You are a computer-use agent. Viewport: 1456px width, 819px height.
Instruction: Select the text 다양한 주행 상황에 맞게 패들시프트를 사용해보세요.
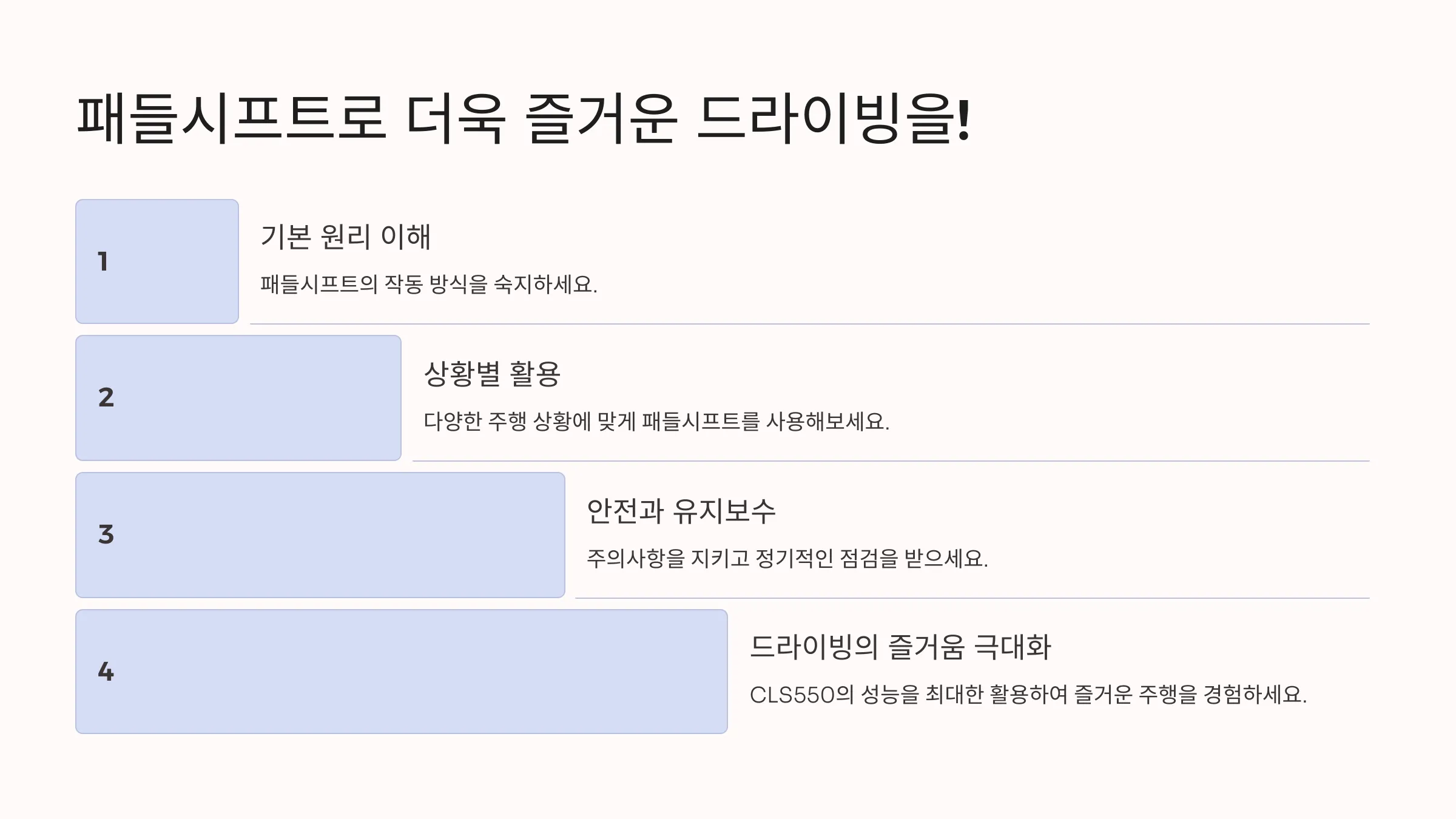point(656,421)
